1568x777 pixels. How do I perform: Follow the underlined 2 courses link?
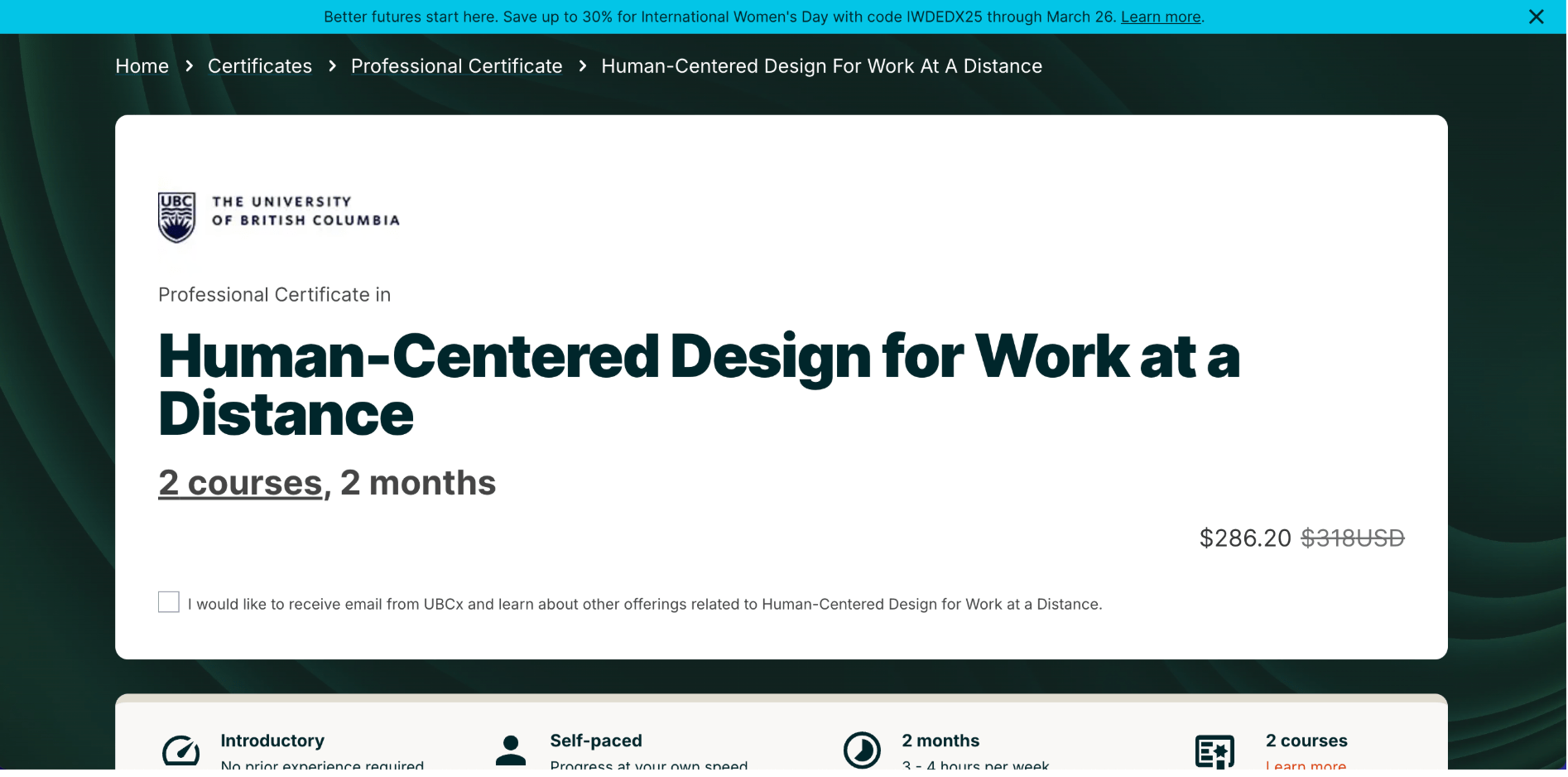[240, 483]
